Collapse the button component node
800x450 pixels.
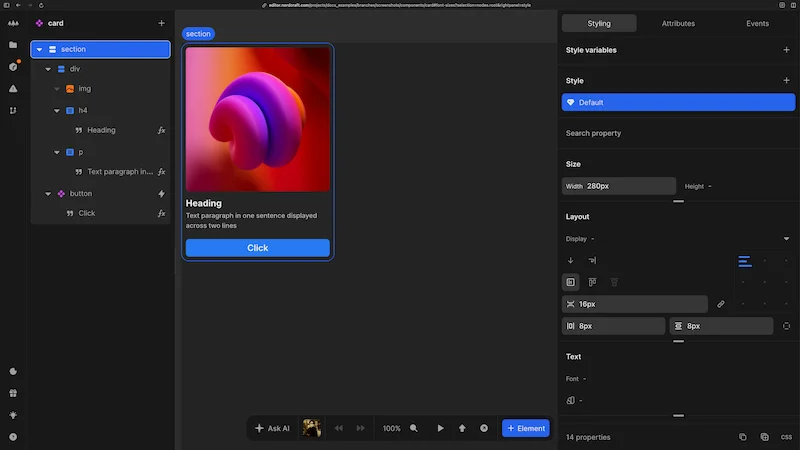pyautogui.click(x=48, y=194)
